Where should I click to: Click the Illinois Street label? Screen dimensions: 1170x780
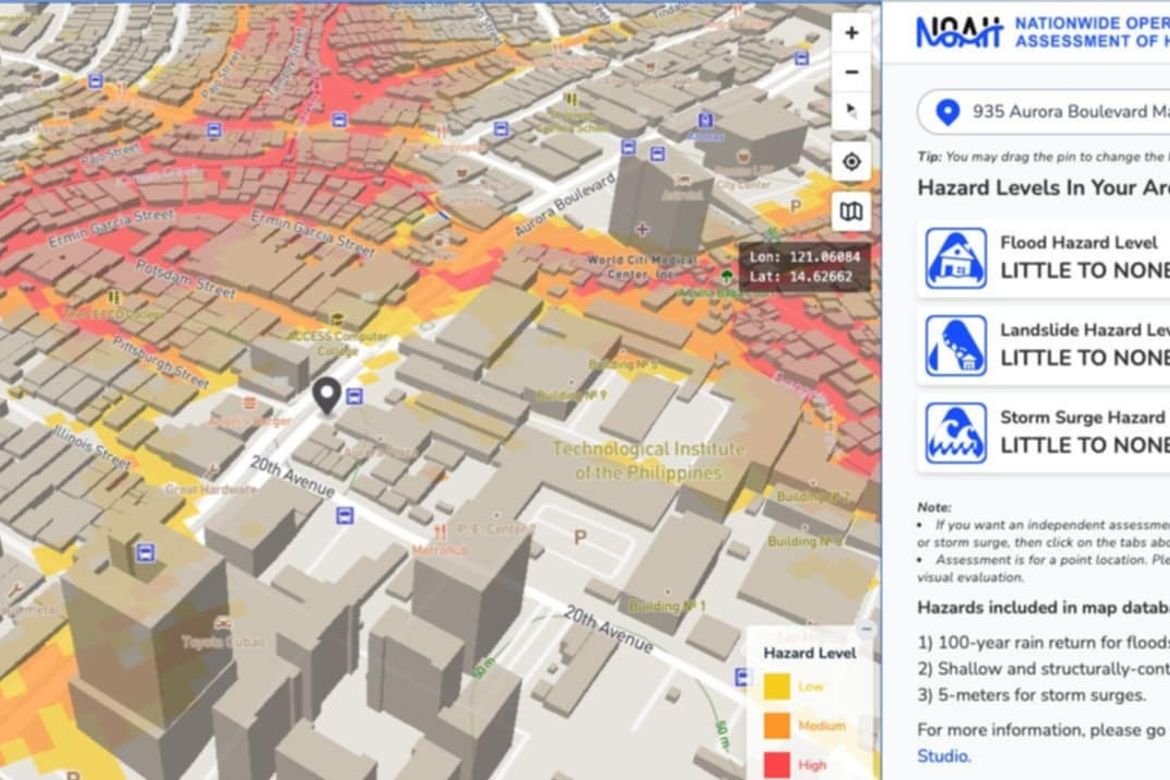pos(92,447)
